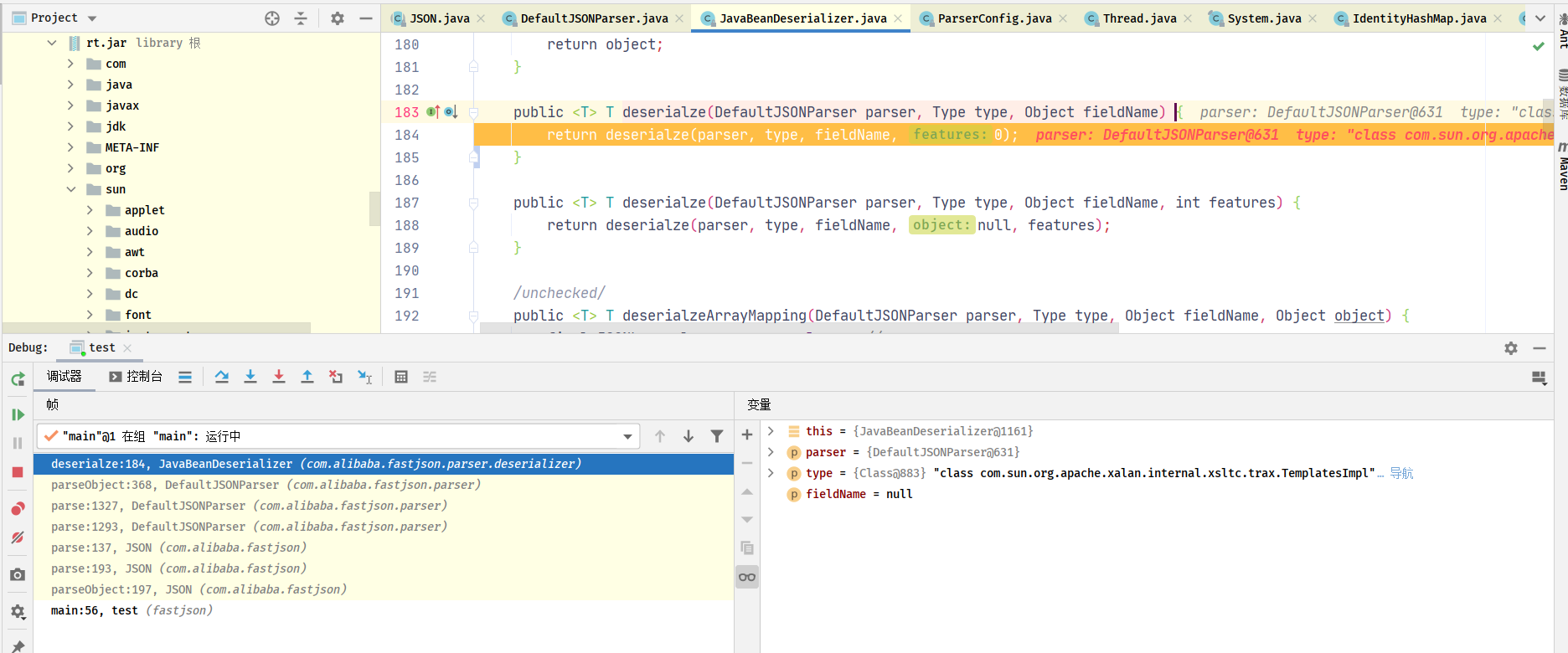Copy watch/duplicate icon in variables panel
1568x653 pixels.
[747, 548]
